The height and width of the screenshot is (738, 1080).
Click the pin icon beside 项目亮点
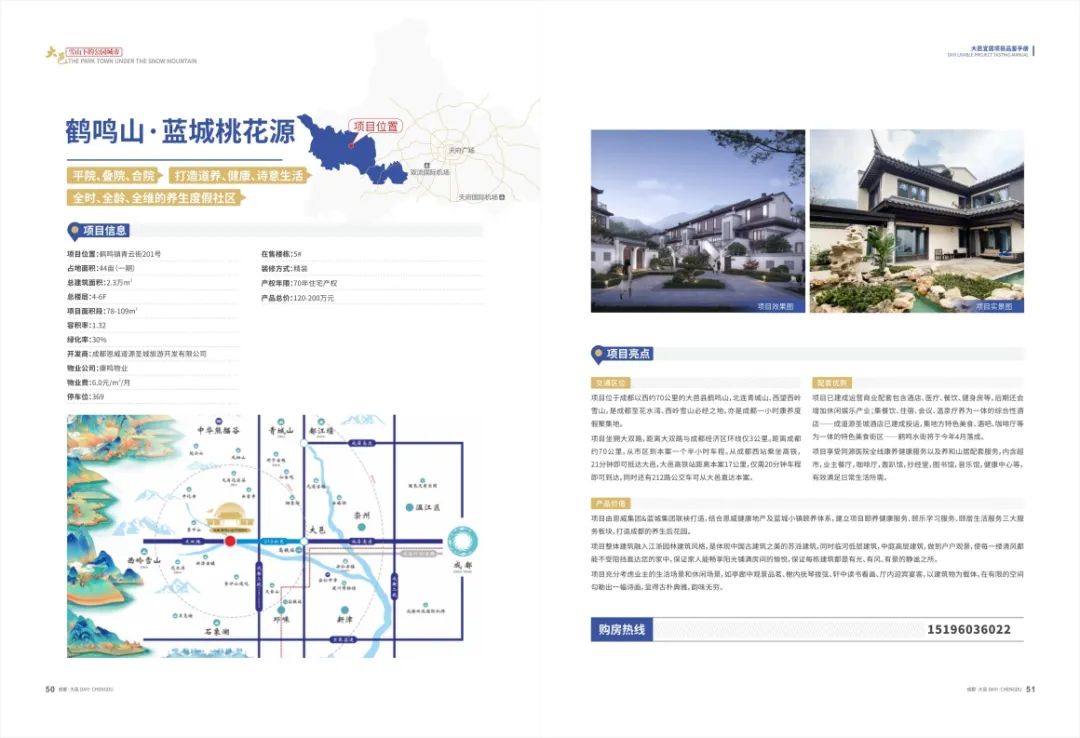coord(597,354)
